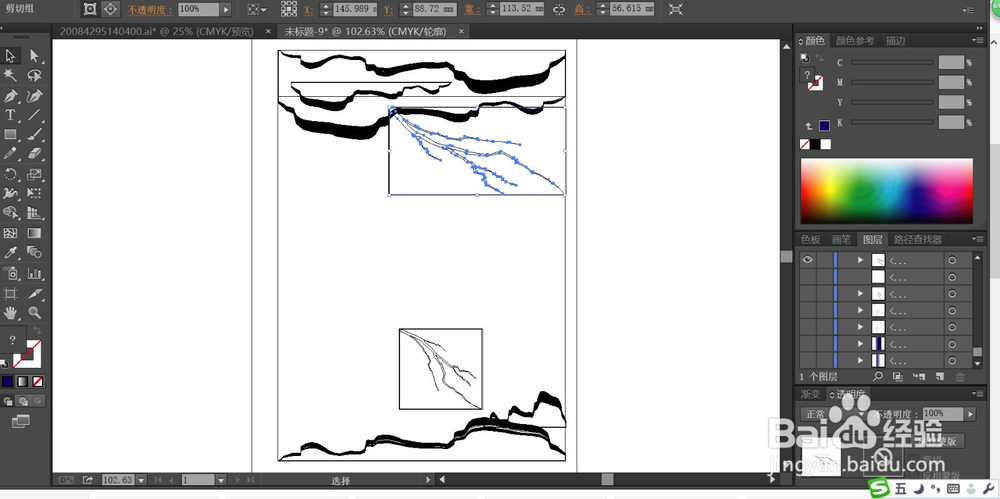The width and height of the screenshot is (1000, 499).
Task: Select the Paintbrush tool
Action: point(34,134)
